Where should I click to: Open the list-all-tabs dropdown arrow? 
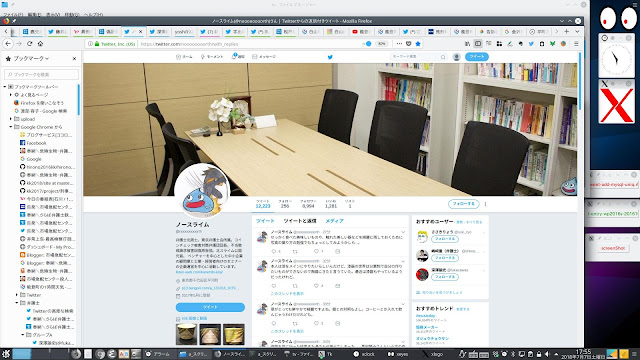[577, 31]
